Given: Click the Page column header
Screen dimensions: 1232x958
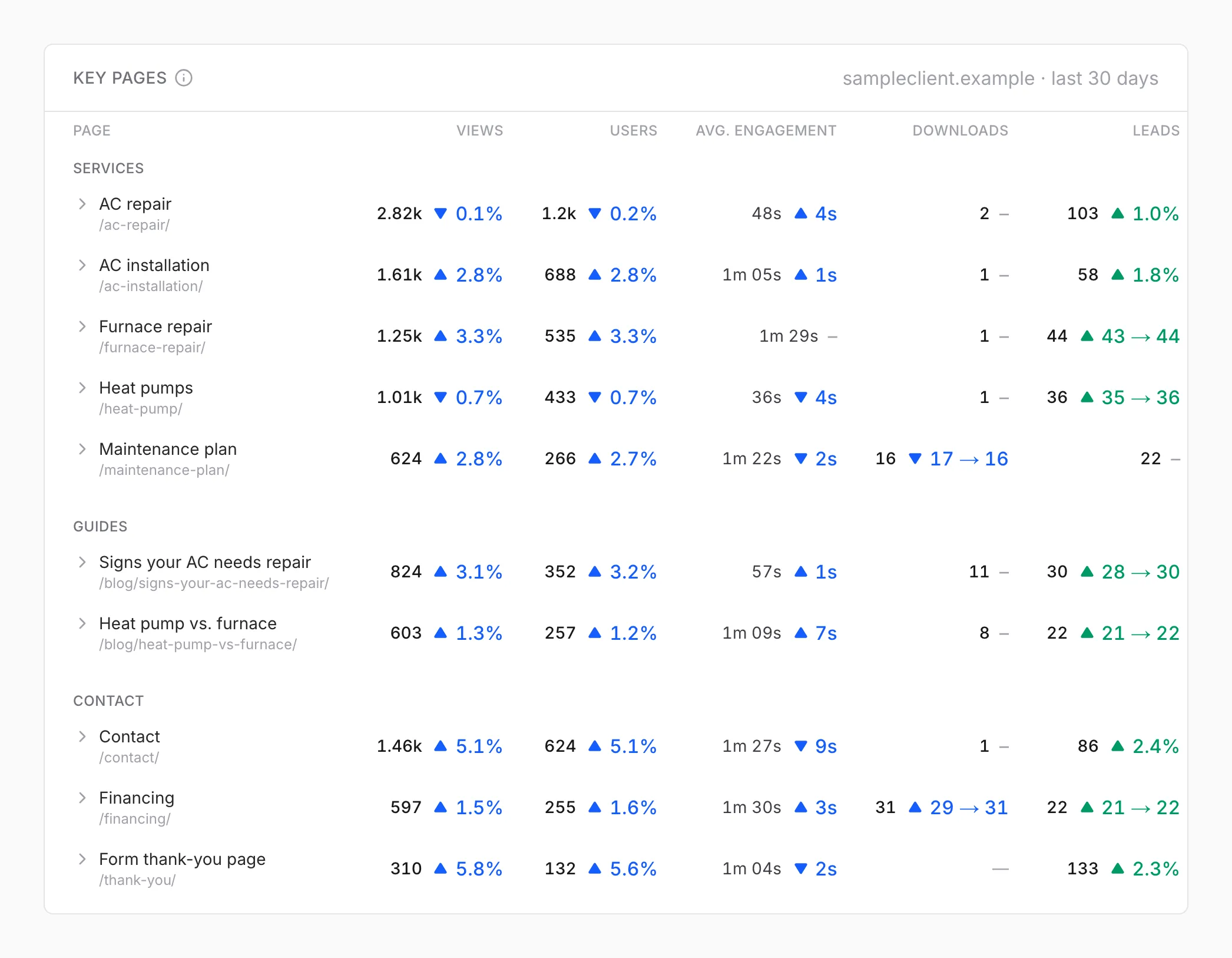Looking at the screenshot, I should (92, 131).
